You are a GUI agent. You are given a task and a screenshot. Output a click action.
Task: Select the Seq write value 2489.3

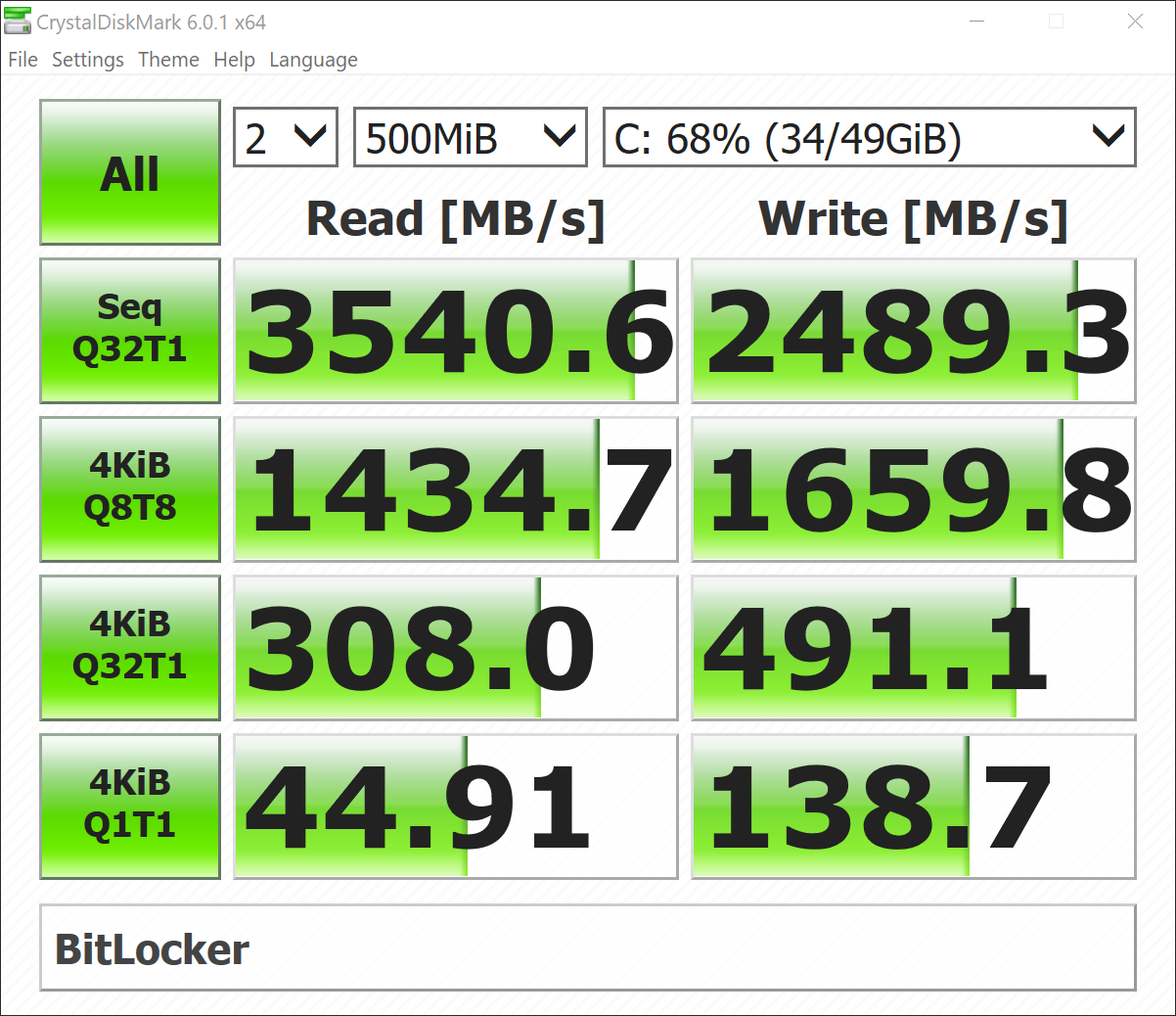pos(914,331)
